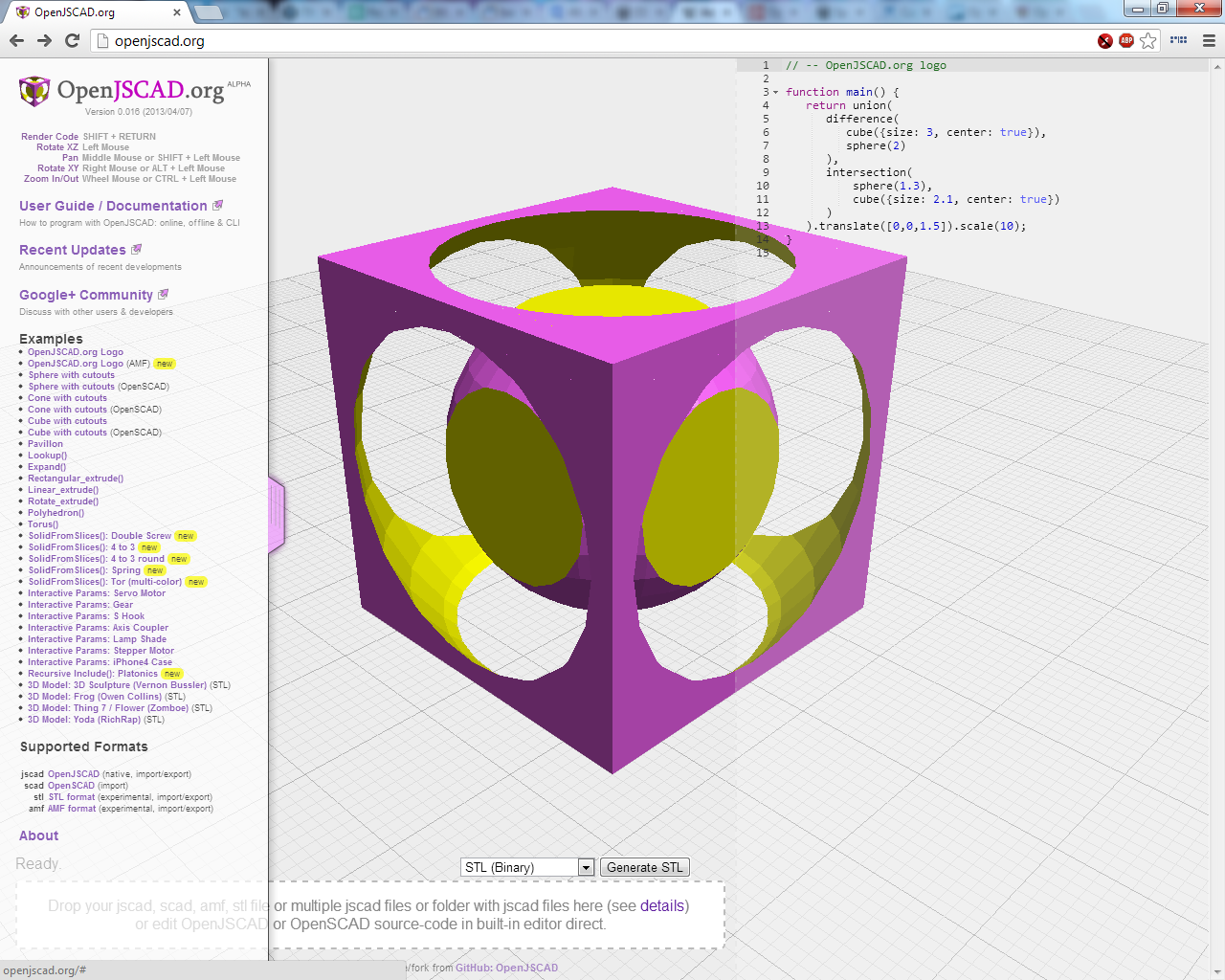
Task: Click the browser back arrow
Action: 16,40
